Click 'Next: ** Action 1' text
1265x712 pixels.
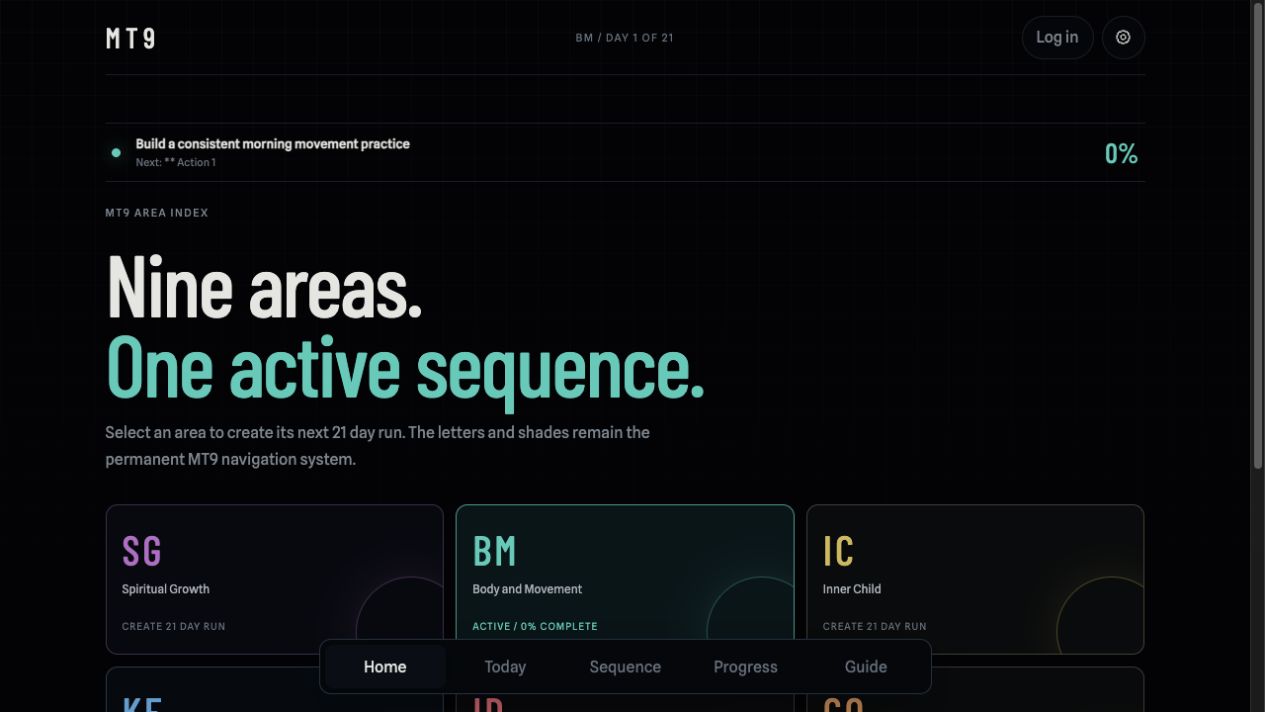point(176,162)
